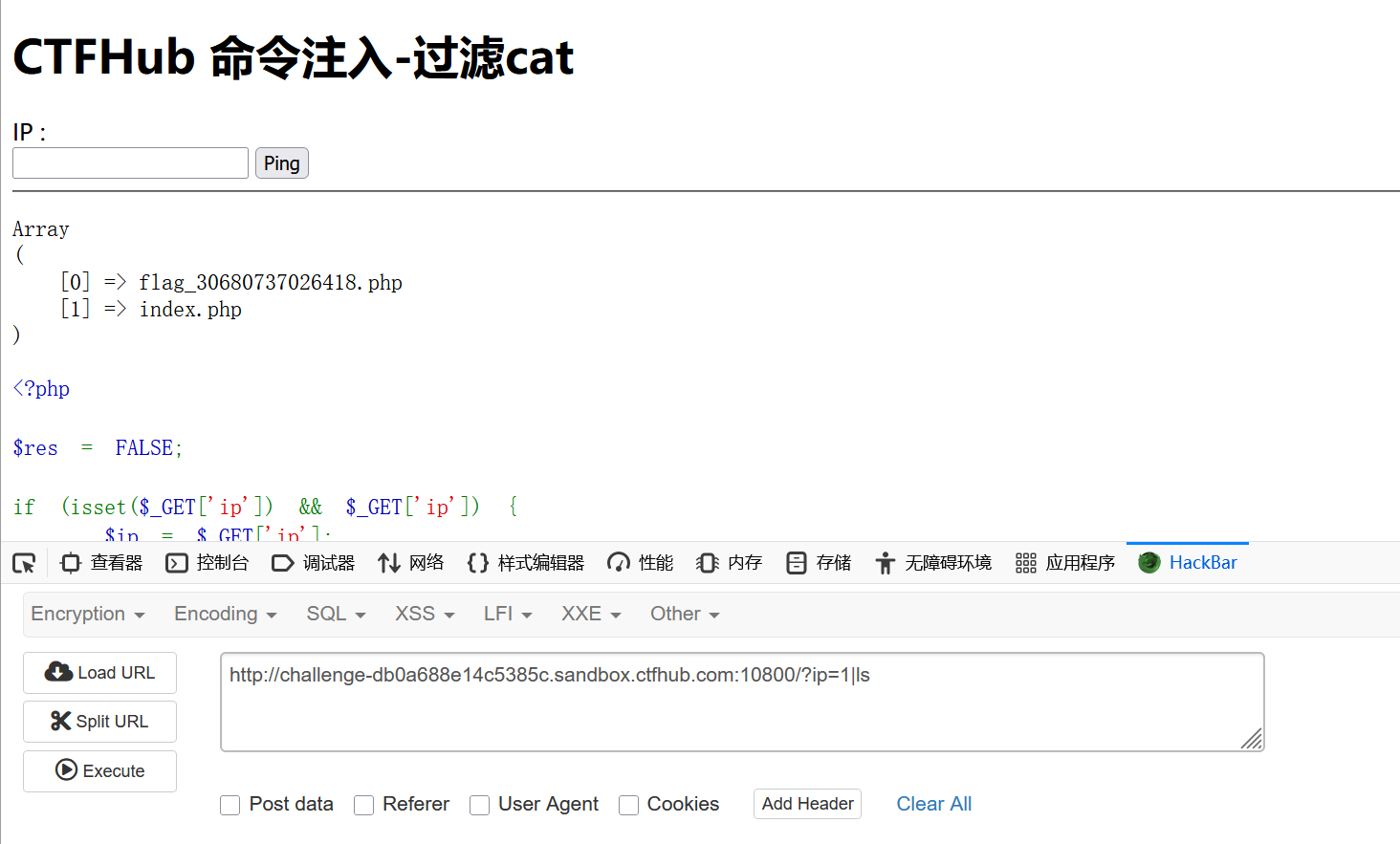Enable the Cookies checkbox
The width and height of the screenshot is (1400, 844).
pos(628,806)
